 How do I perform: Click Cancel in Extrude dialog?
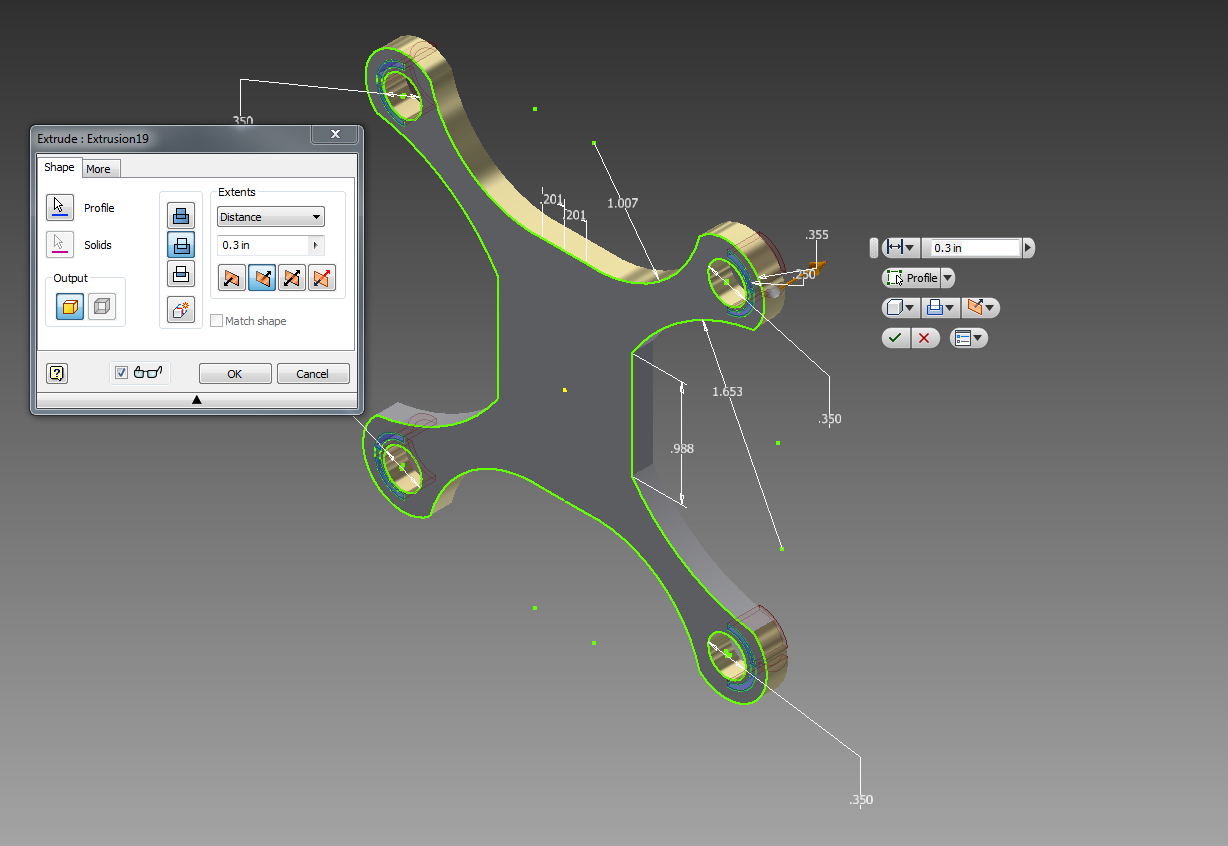tap(313, 374)
